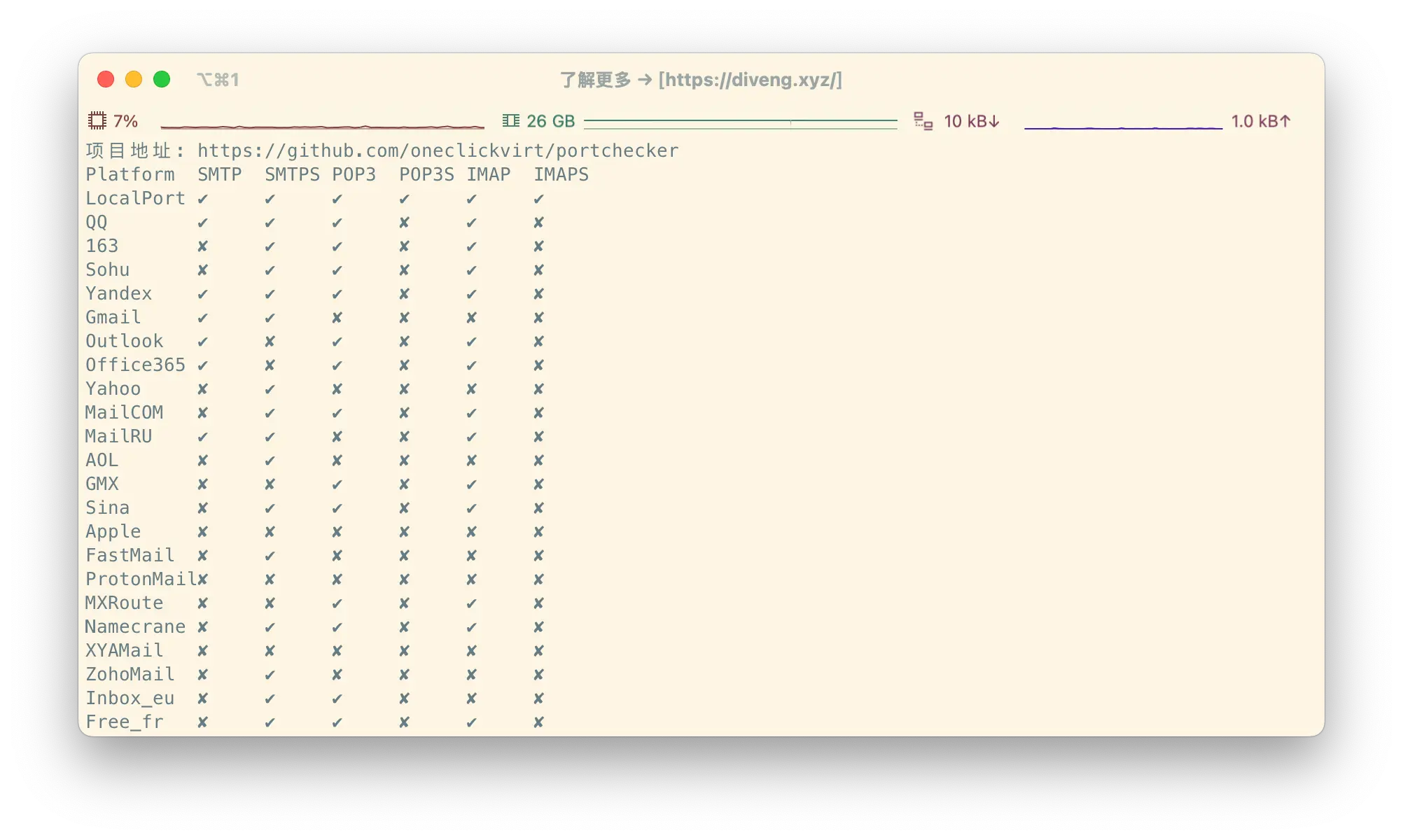The image size is (1403, 840).
Task: Click the Gmail SMTP check mark
Action: tap(203, 318)
